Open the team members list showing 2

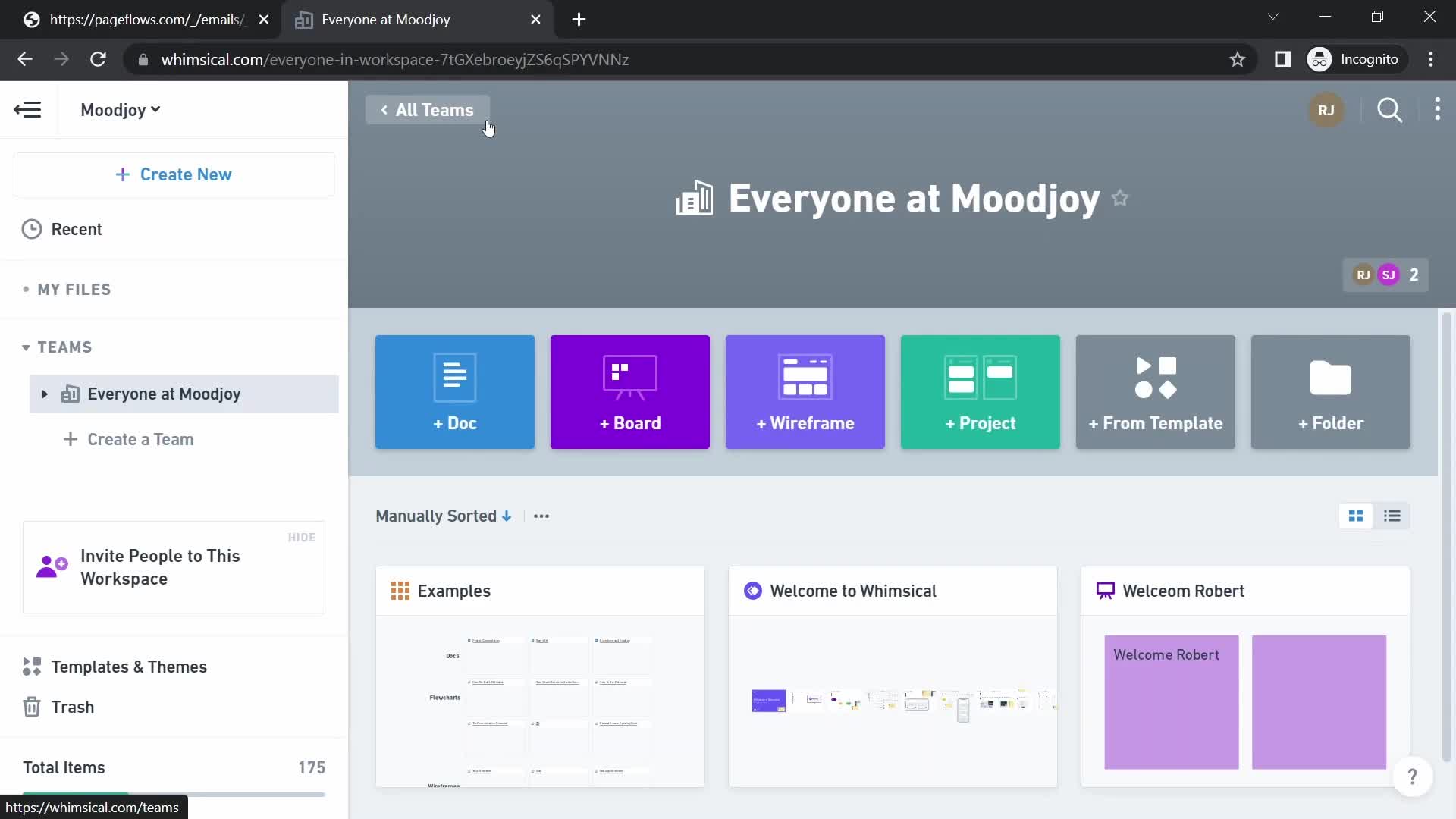click(1386, 275)
